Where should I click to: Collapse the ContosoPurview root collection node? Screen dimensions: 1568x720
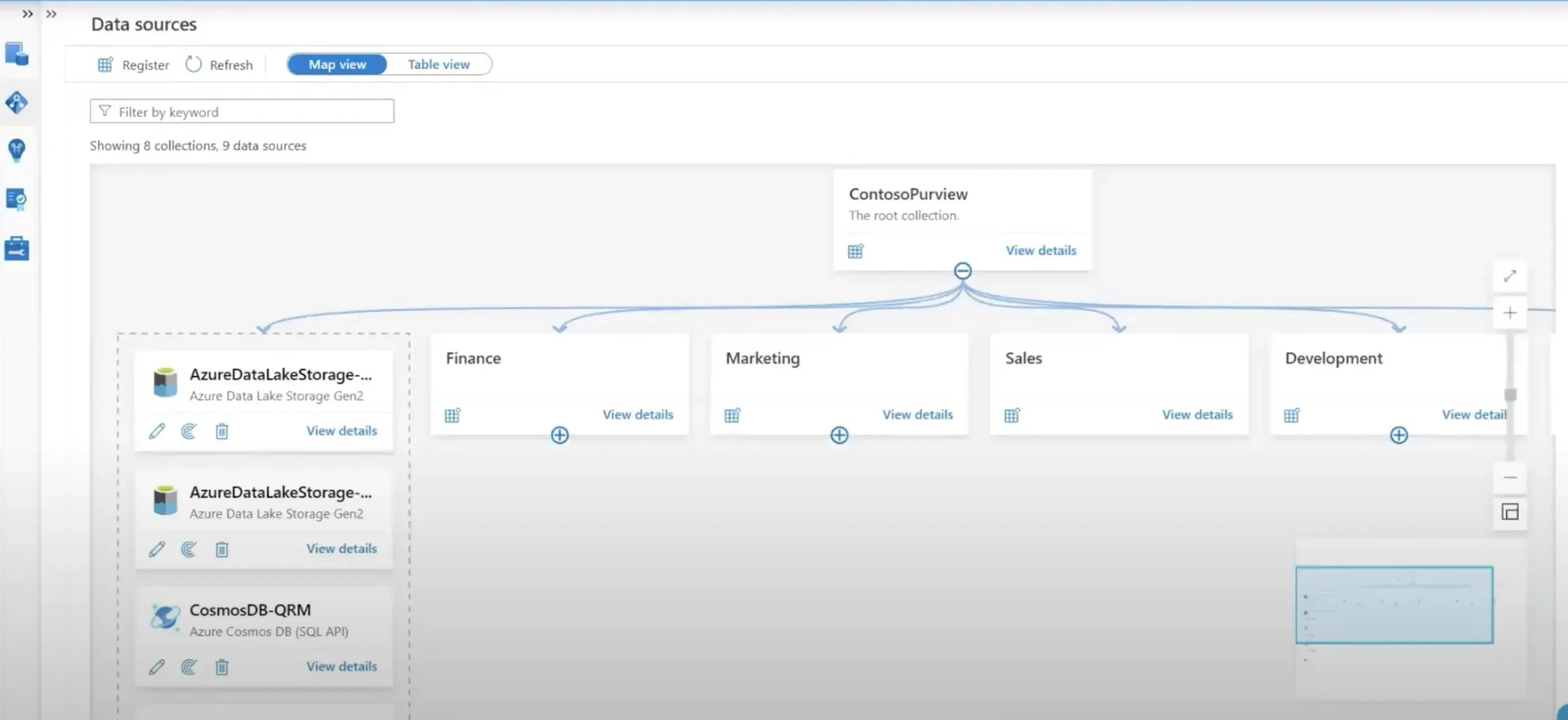point(962,271)
